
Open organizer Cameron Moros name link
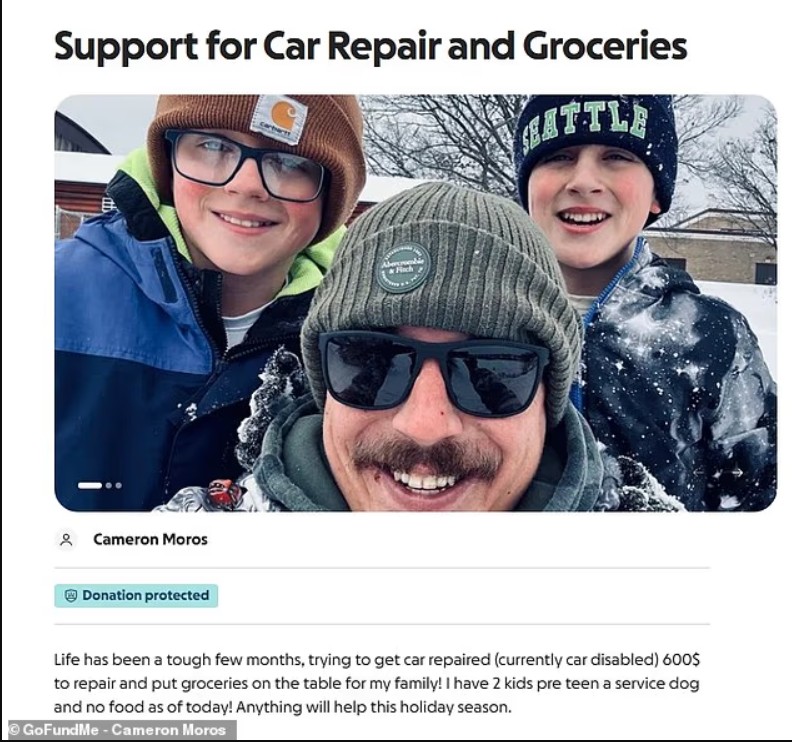(151, 539)
